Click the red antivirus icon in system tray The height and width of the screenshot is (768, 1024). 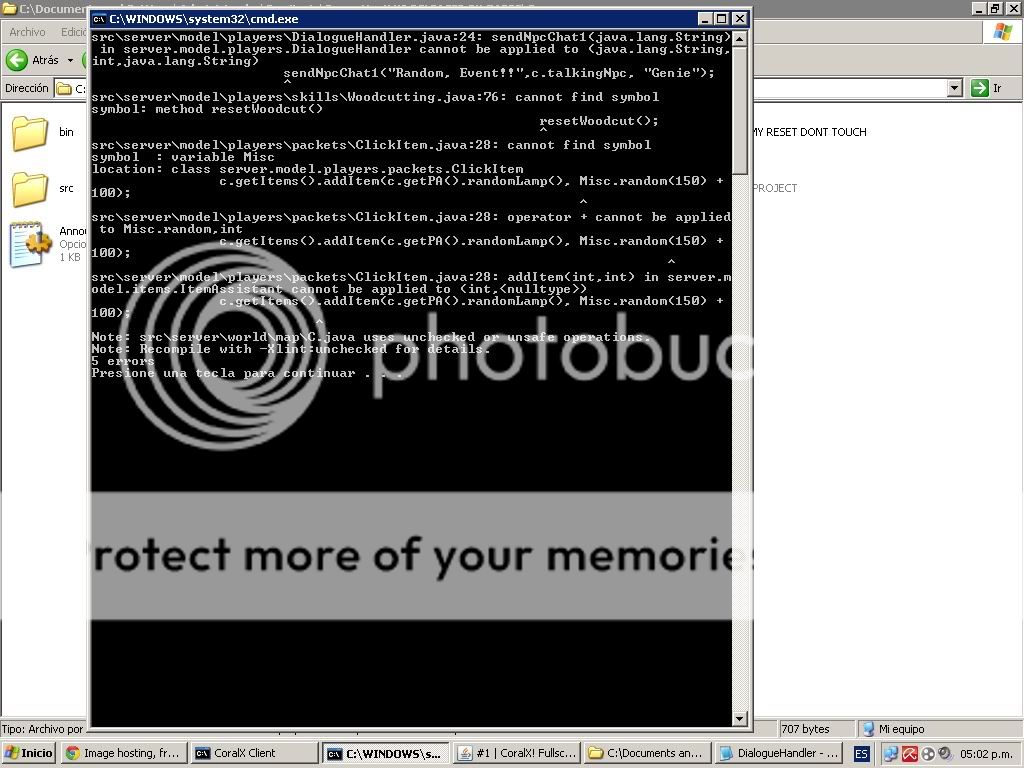click(x=910, y=754)
